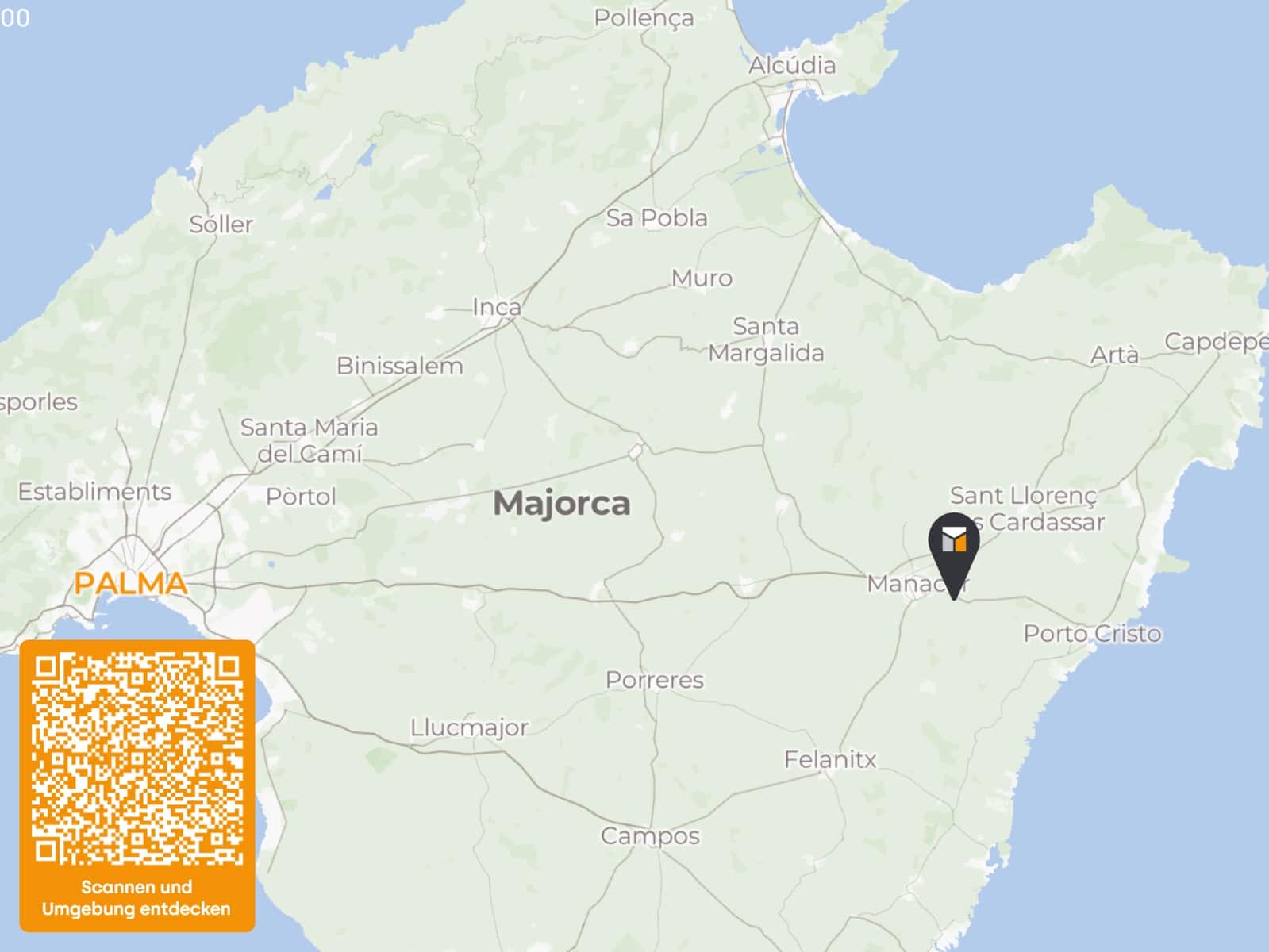The width and height of the screenshot is (1269, 952).
Task: Click the Llucmajor town label
Action: [468, 727]
